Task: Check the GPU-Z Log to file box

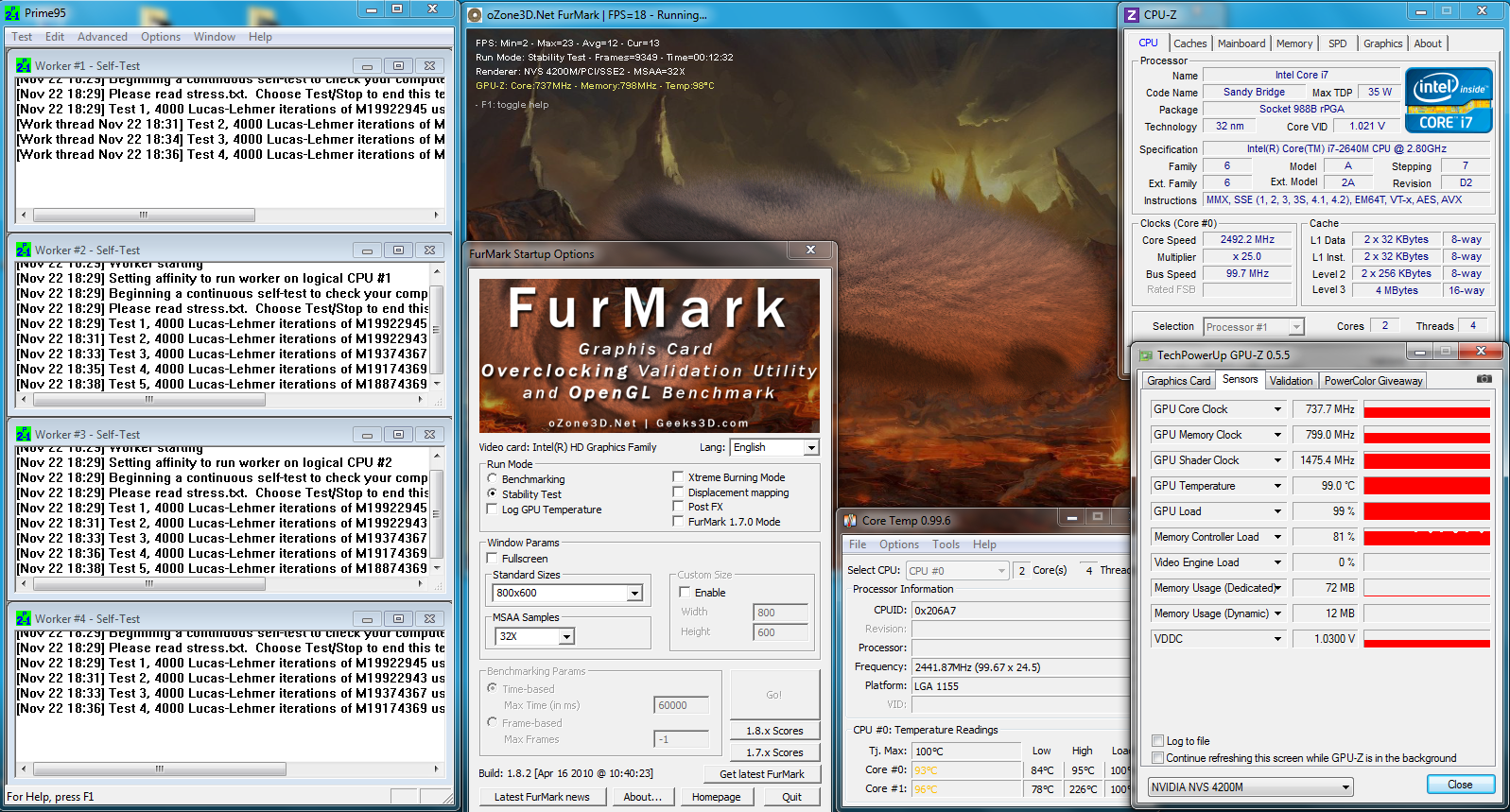Action: click(x=1158, y=741)
